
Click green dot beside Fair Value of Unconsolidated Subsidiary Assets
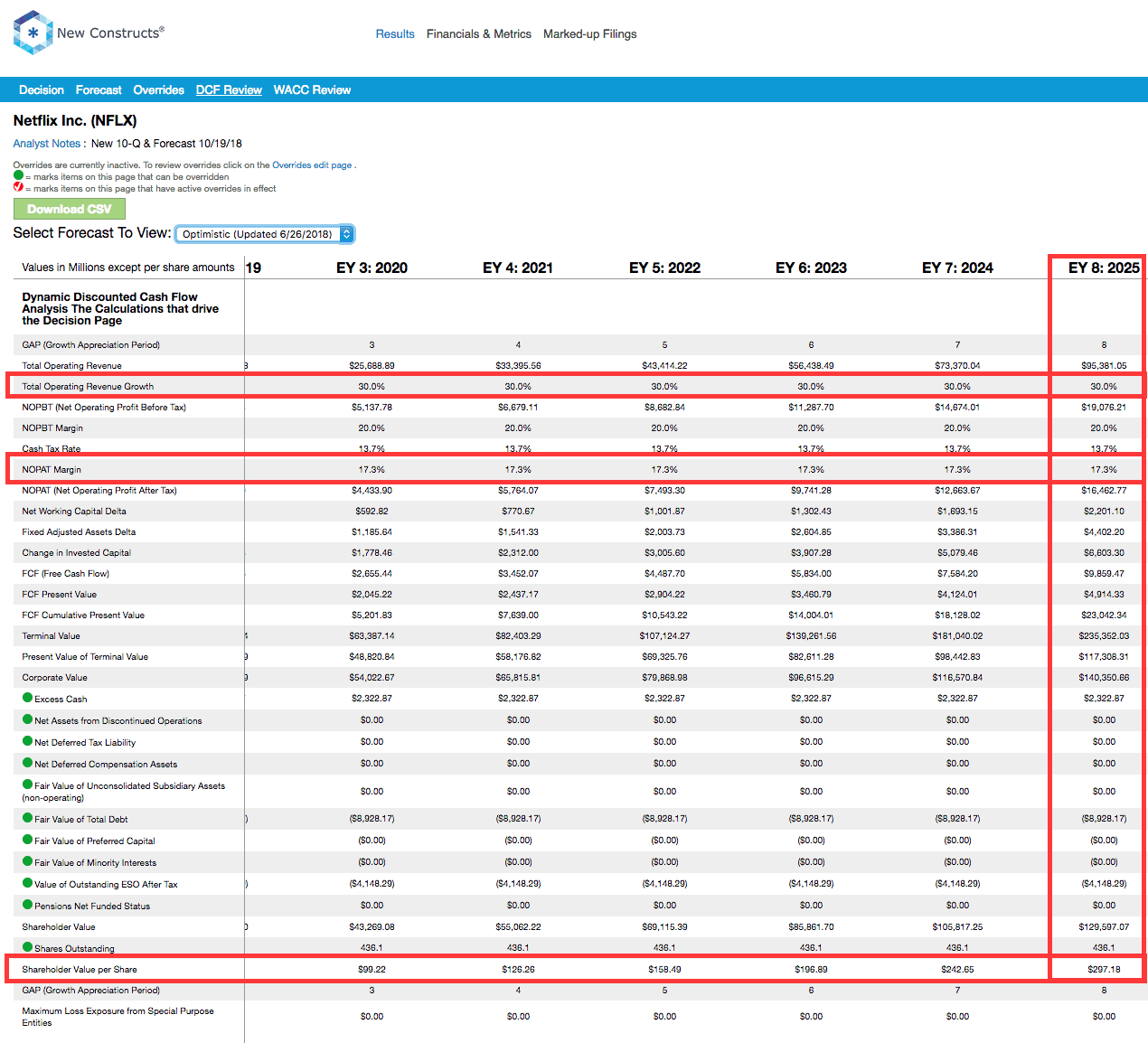point(27,785)
